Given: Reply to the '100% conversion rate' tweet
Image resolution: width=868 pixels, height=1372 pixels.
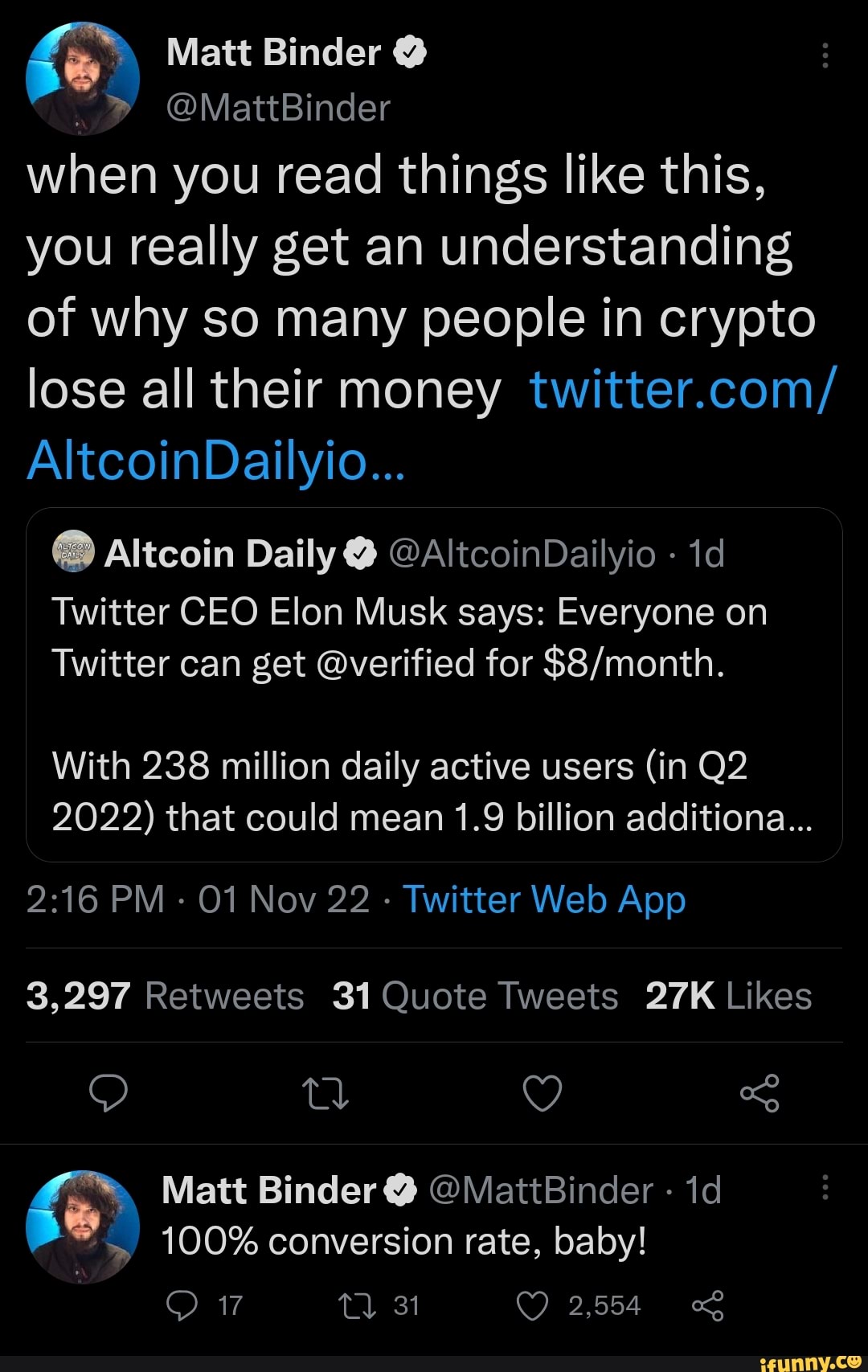Looking at the screenshot, I should click(x=182, y=1306).
